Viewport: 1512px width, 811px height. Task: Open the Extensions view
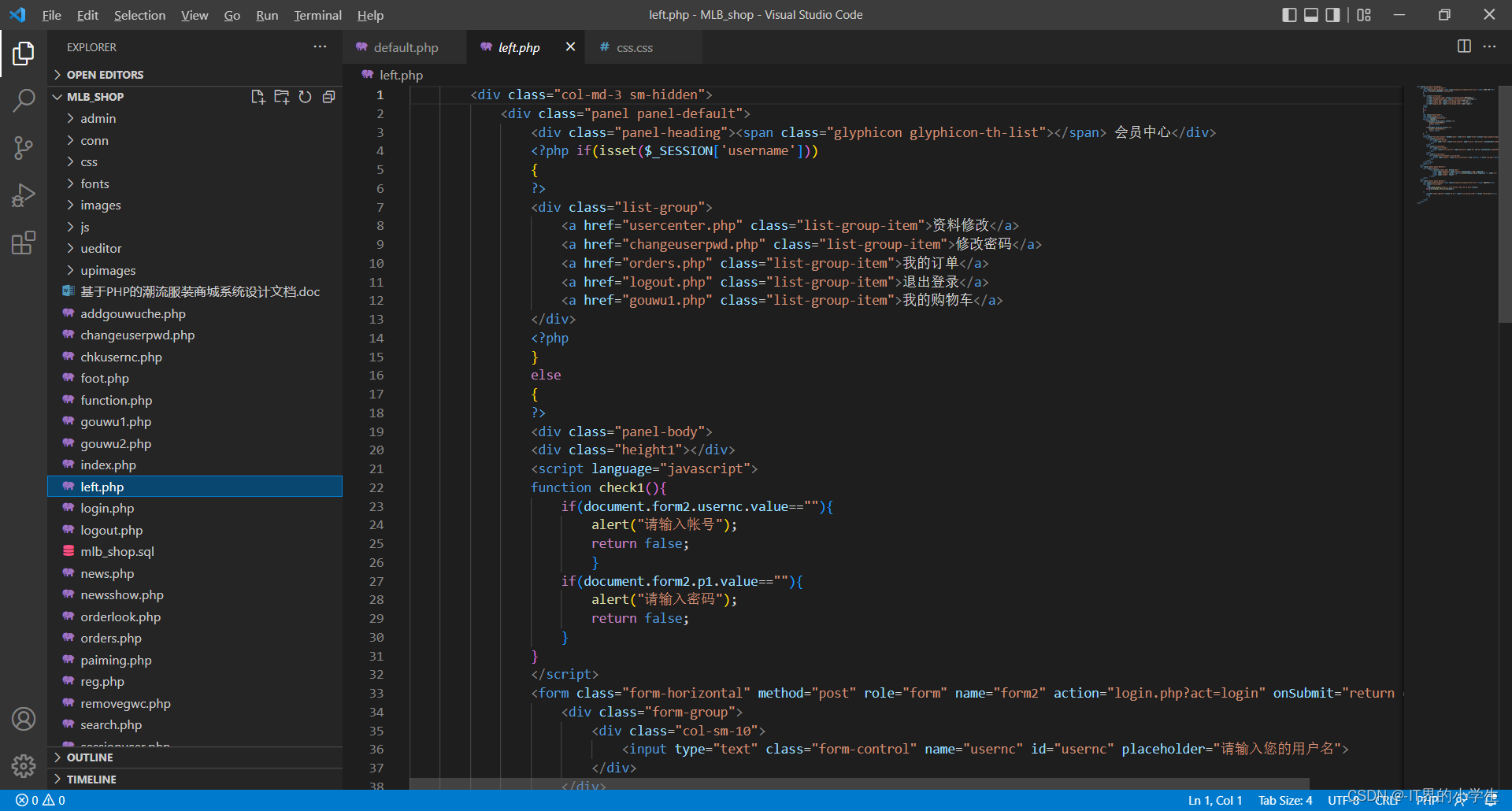click(24, 242)
